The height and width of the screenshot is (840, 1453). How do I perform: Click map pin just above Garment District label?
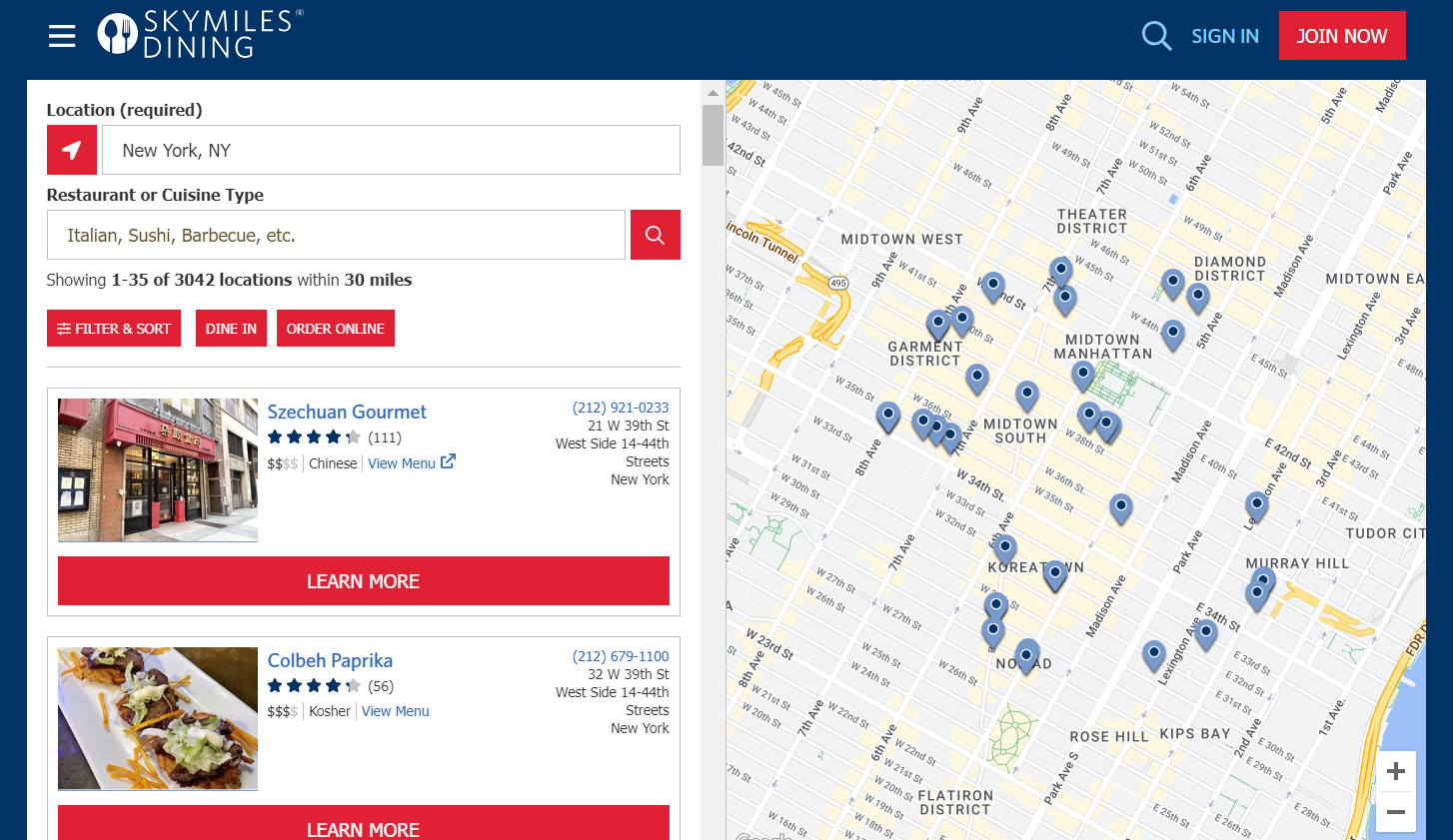click(x=937, y=324)
